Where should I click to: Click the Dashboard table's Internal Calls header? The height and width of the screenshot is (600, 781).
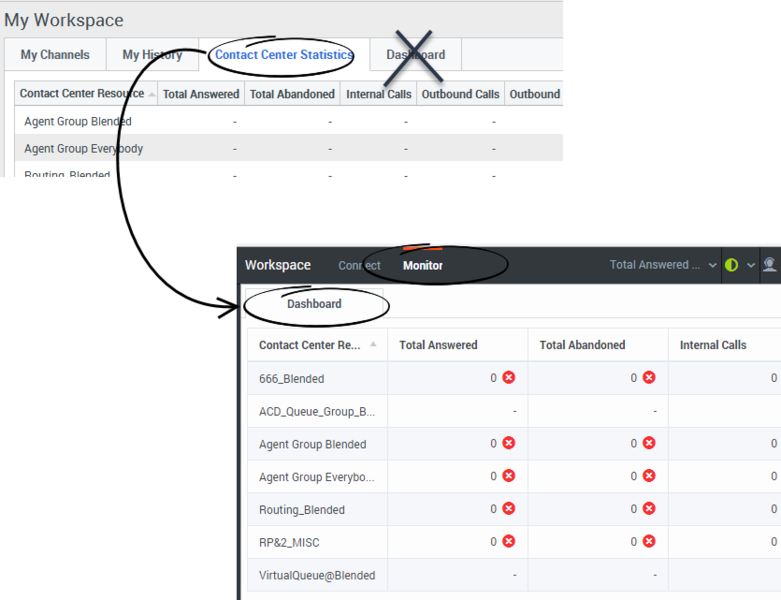[x=725, y=345]
